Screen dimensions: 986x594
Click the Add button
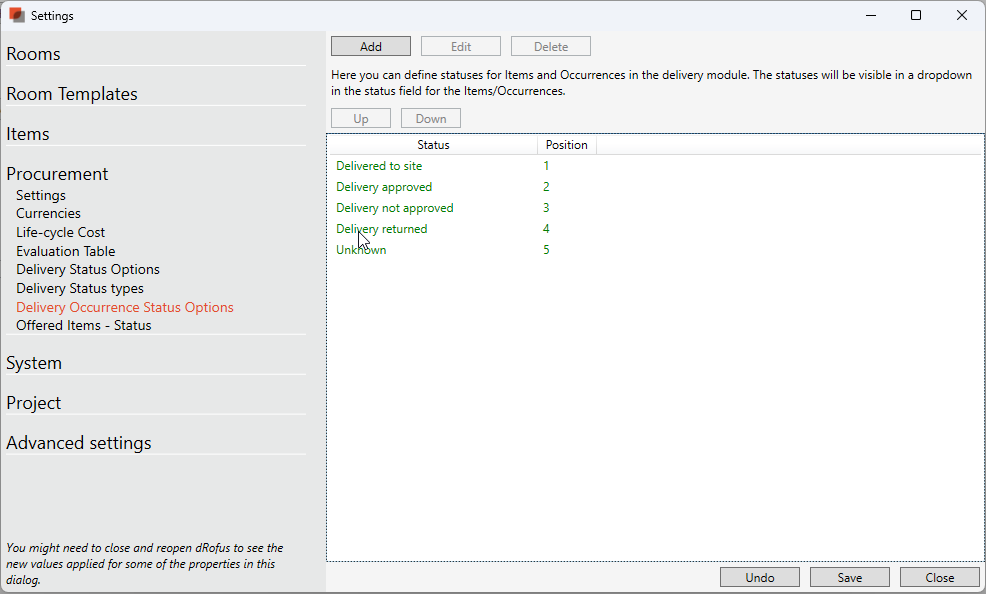[370, 47]
